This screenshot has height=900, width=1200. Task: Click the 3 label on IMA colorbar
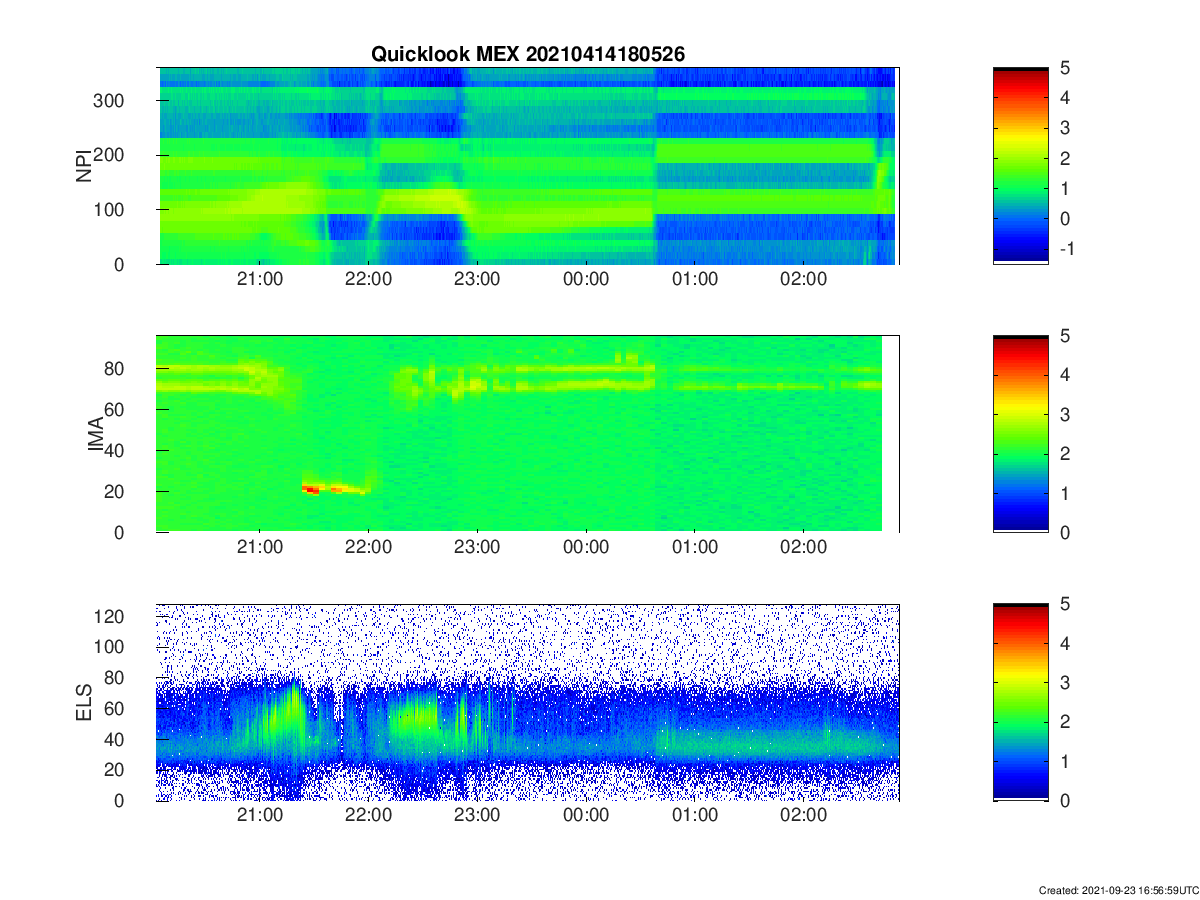(x=1066, y=414)
